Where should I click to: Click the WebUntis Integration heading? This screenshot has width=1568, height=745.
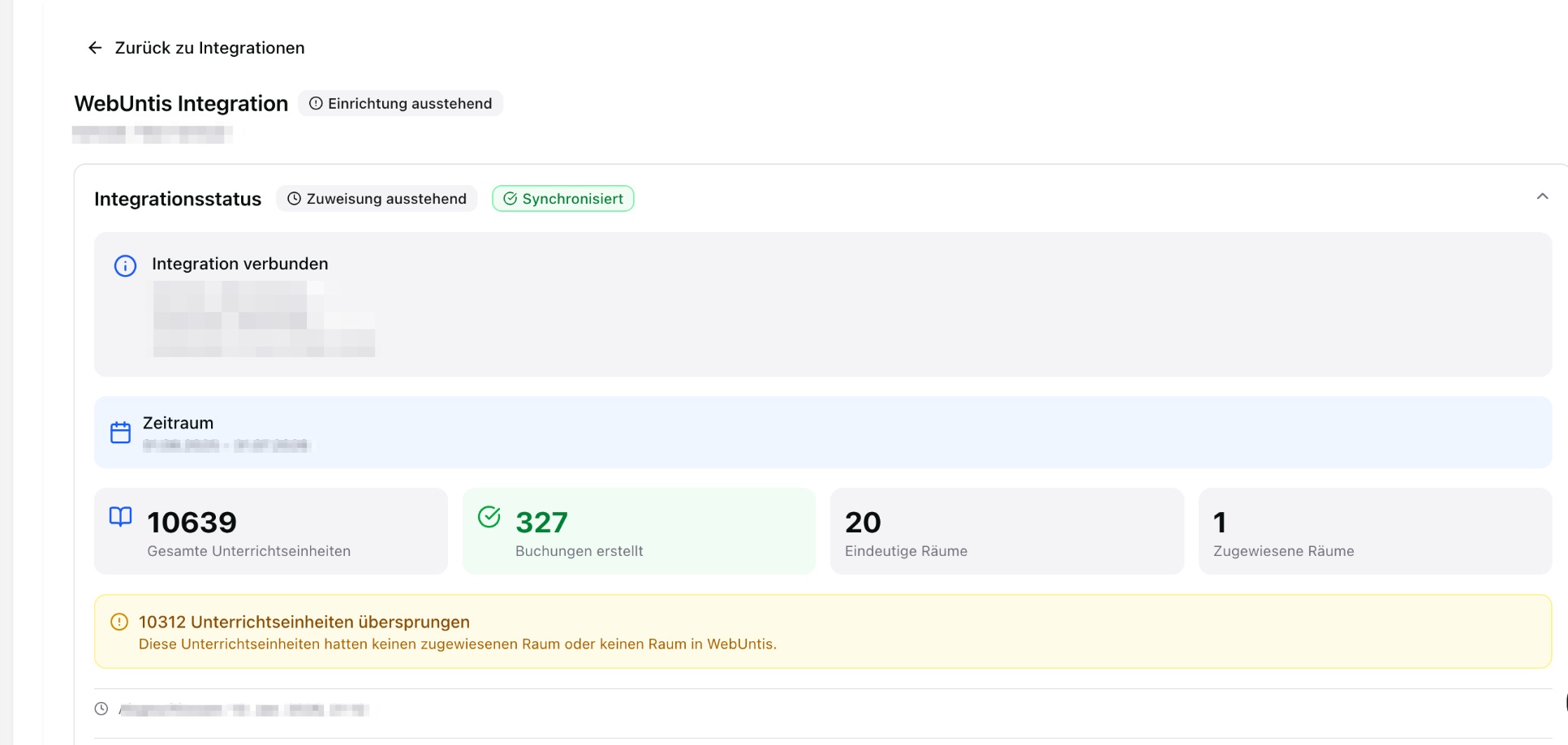[x=181, y=104]
